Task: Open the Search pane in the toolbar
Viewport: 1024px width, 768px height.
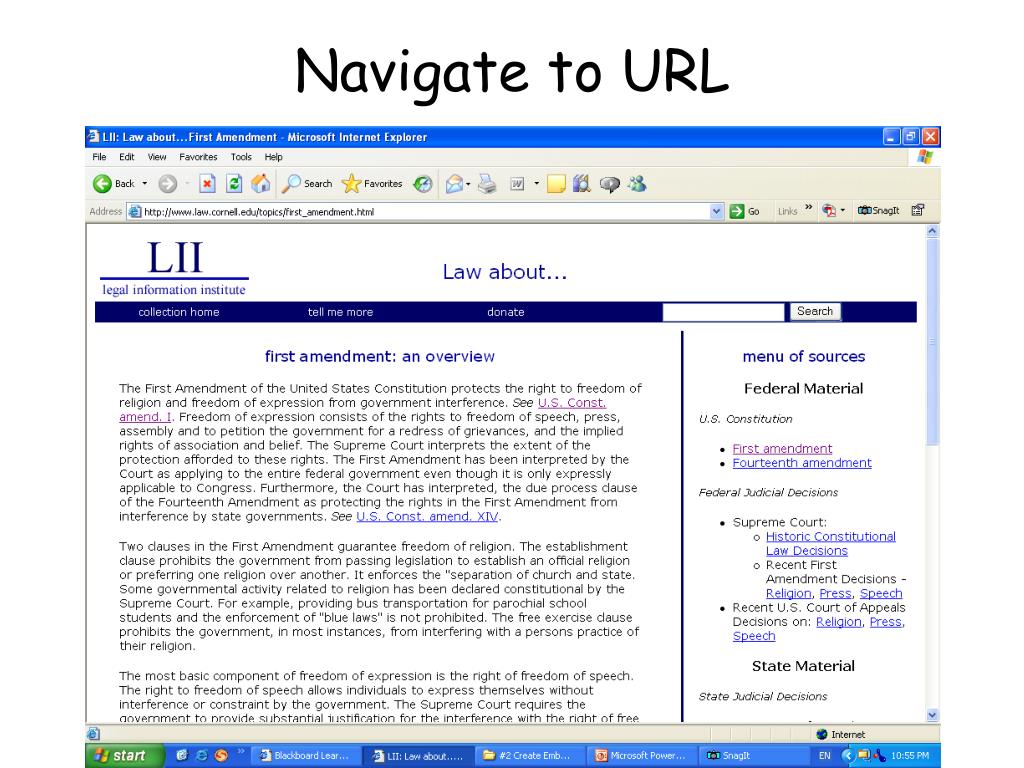Action: [307, 184]
